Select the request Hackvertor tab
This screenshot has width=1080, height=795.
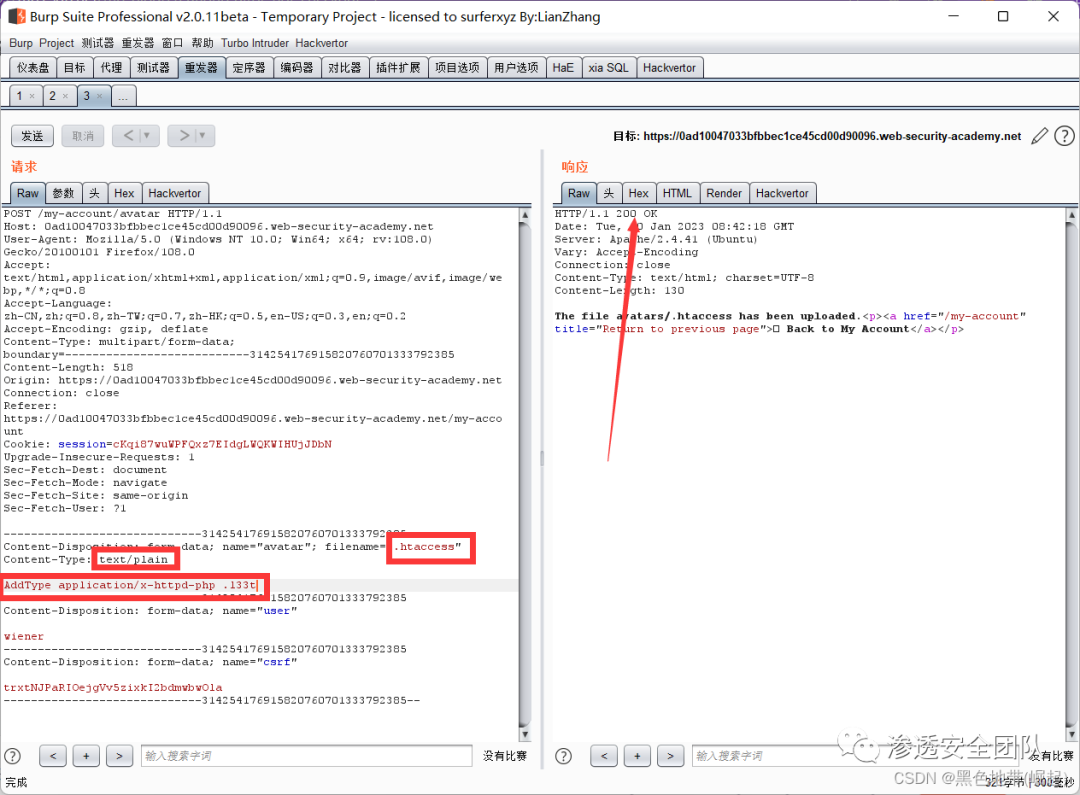tap(175, 194)
